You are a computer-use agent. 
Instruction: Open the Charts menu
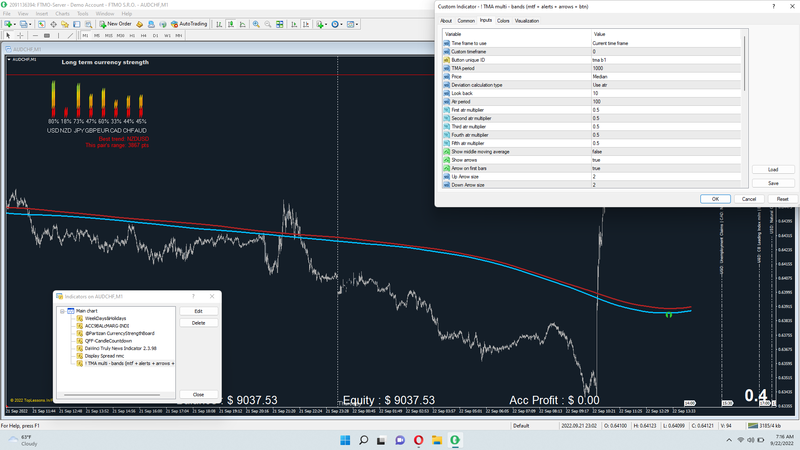[x=62, y=14]
